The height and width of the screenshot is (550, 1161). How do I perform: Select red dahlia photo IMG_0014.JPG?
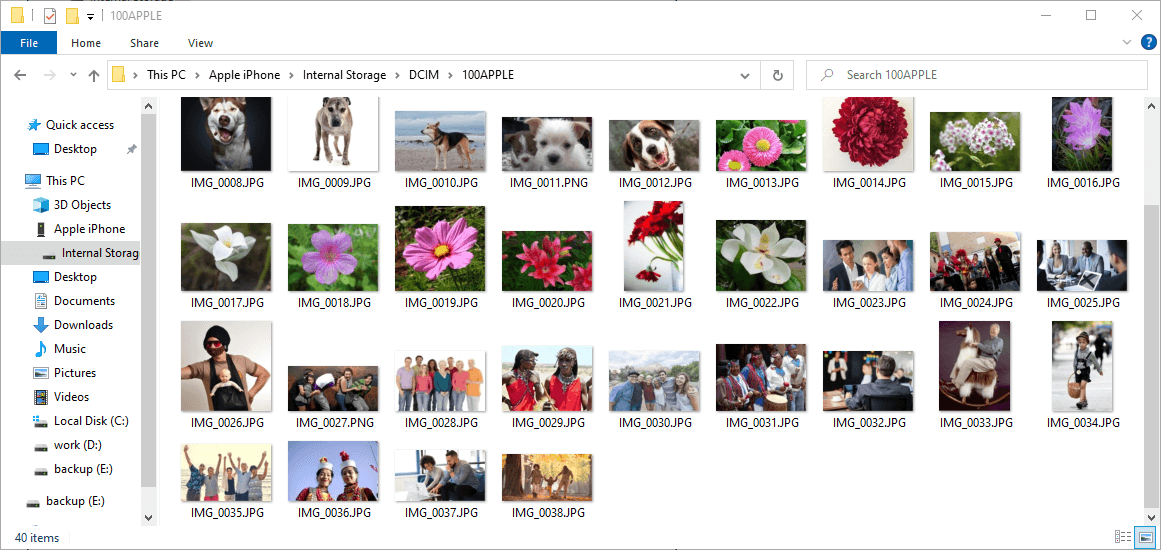coord(868,134)
